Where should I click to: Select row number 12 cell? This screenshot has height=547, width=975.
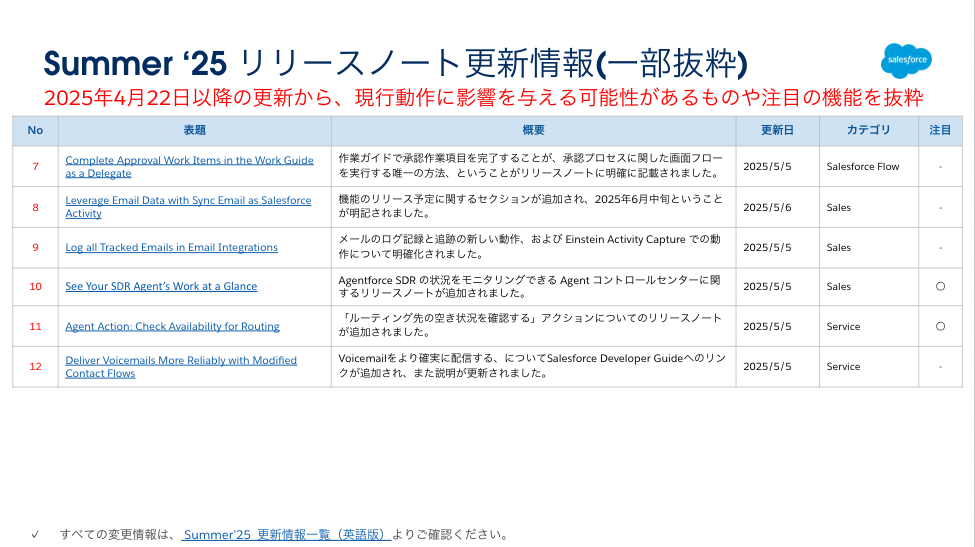pyautogui.click(x=35, y=367)
